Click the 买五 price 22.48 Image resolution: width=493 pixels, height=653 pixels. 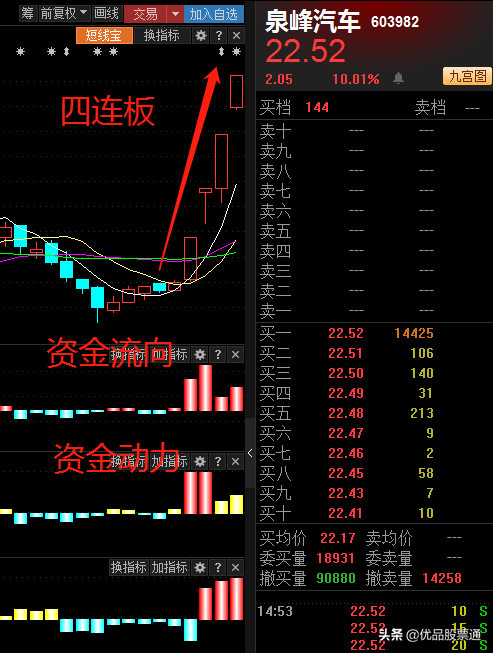click(346, 413)
